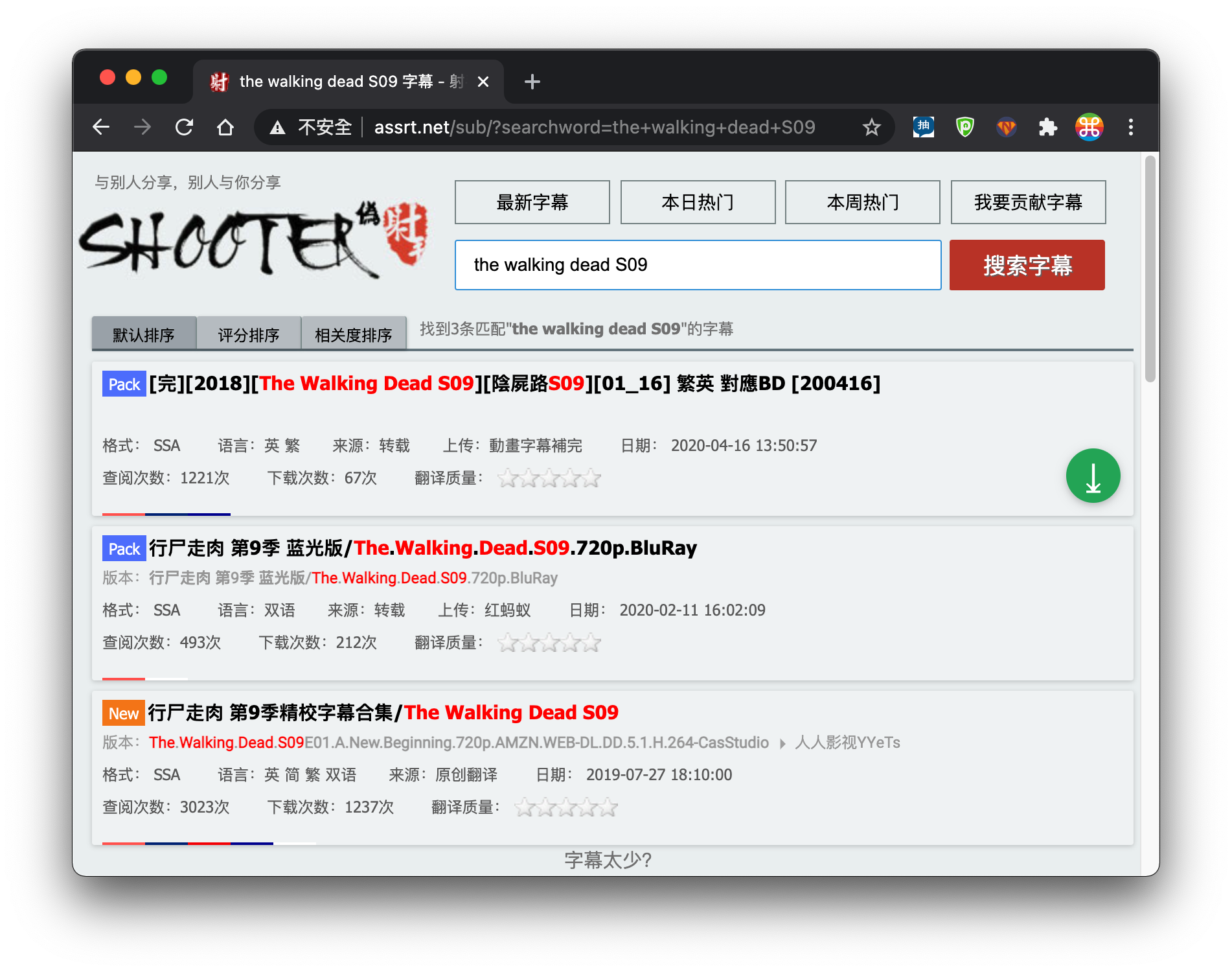Click the green download arrow button
Image resolution: width=1232 pixels, height=972 pixels.
click(x=1093, y=476)
